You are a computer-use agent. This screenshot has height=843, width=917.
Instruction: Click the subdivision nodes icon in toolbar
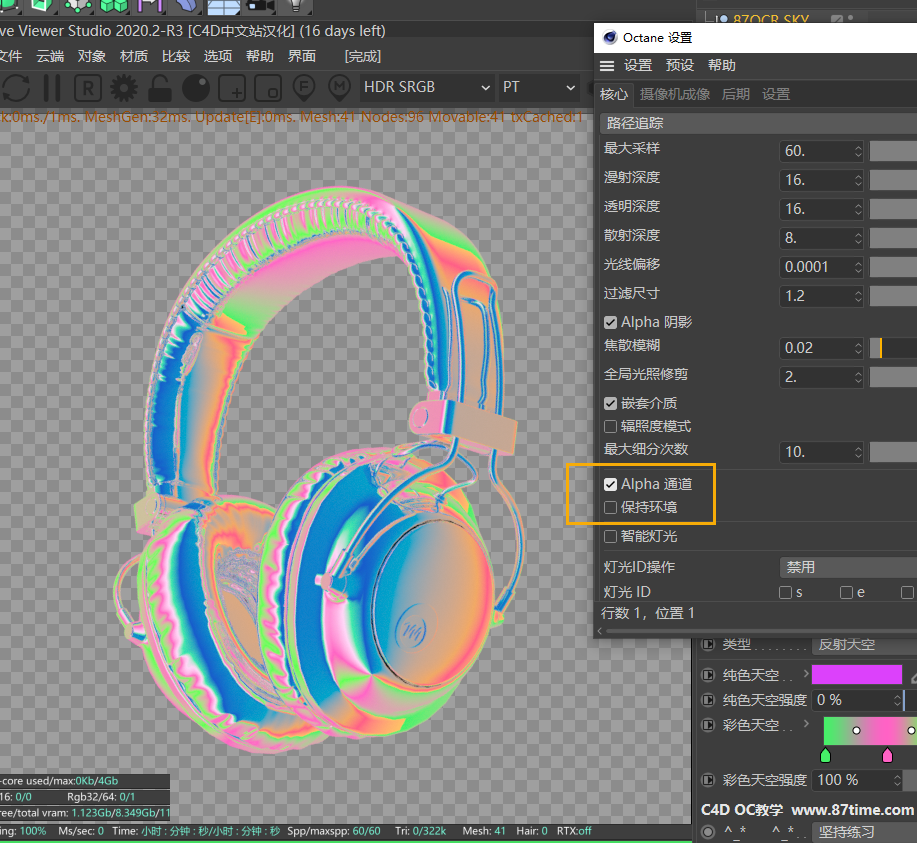pos(78,6)
